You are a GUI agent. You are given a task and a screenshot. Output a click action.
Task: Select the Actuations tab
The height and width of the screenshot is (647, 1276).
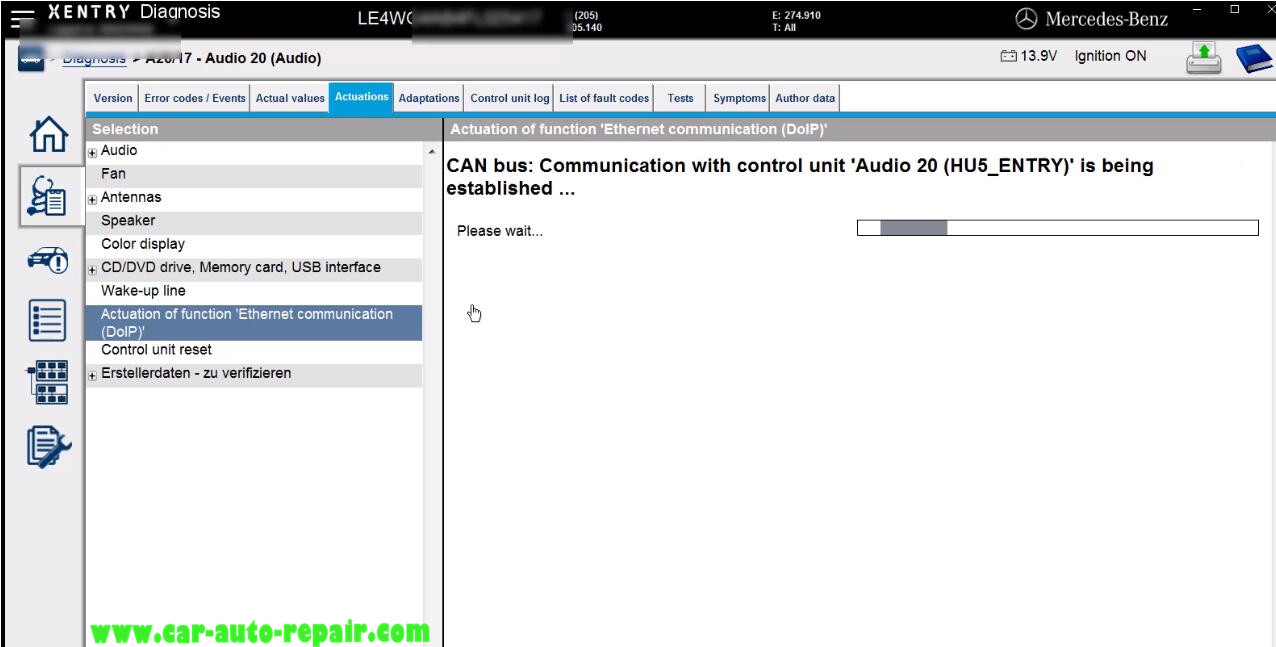click(362, 97)
